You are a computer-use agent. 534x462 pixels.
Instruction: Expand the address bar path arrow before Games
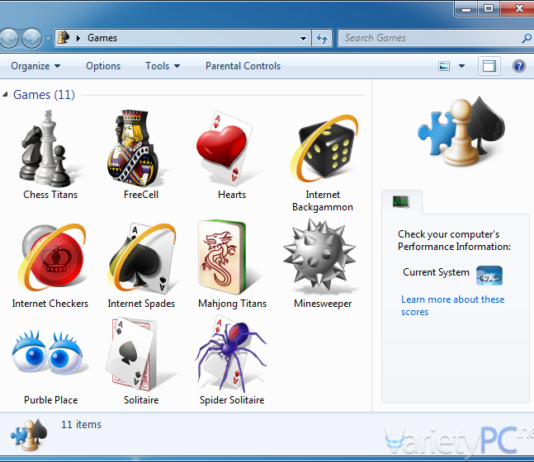click(78, 38)
